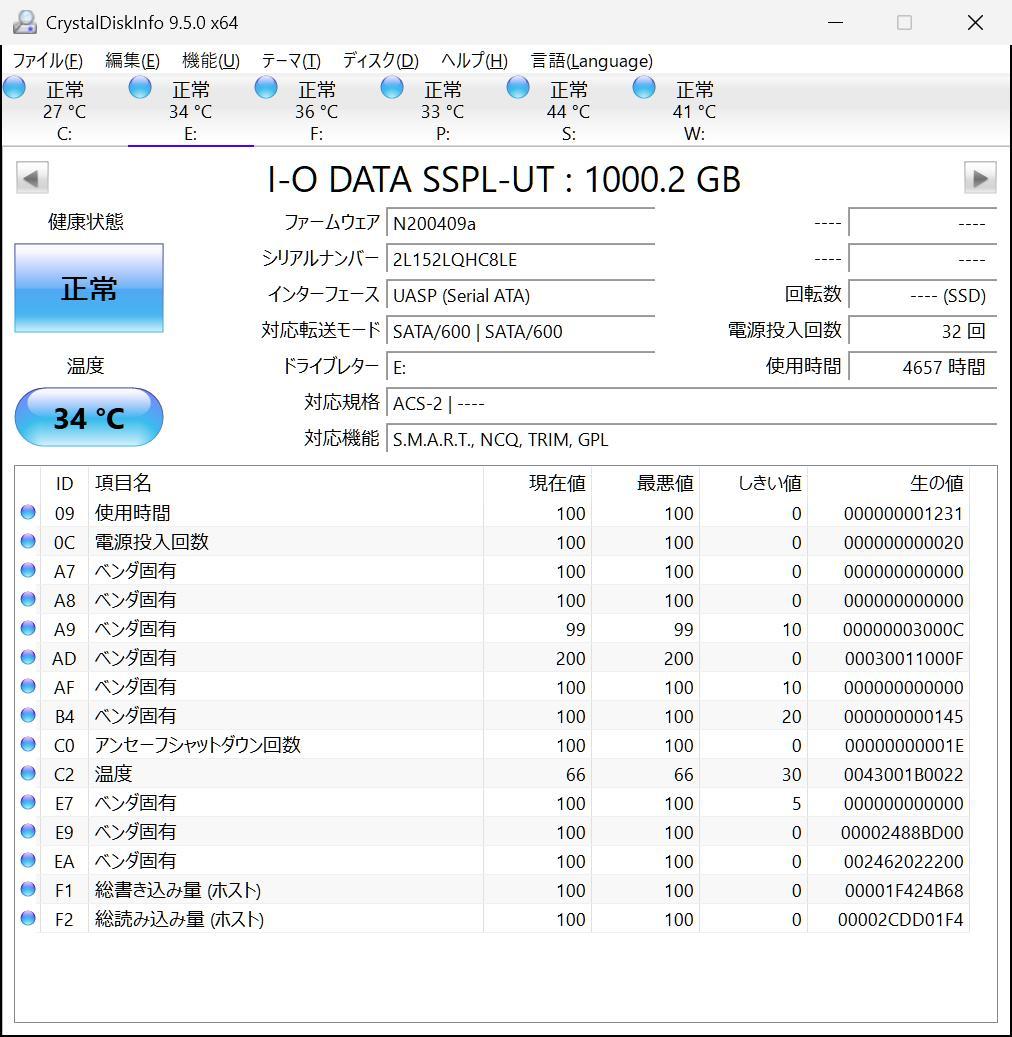Viewport: 1012px width, 1037px height.
Task: Click the status dot for attribute EA
Action: (x=28, y=860)
